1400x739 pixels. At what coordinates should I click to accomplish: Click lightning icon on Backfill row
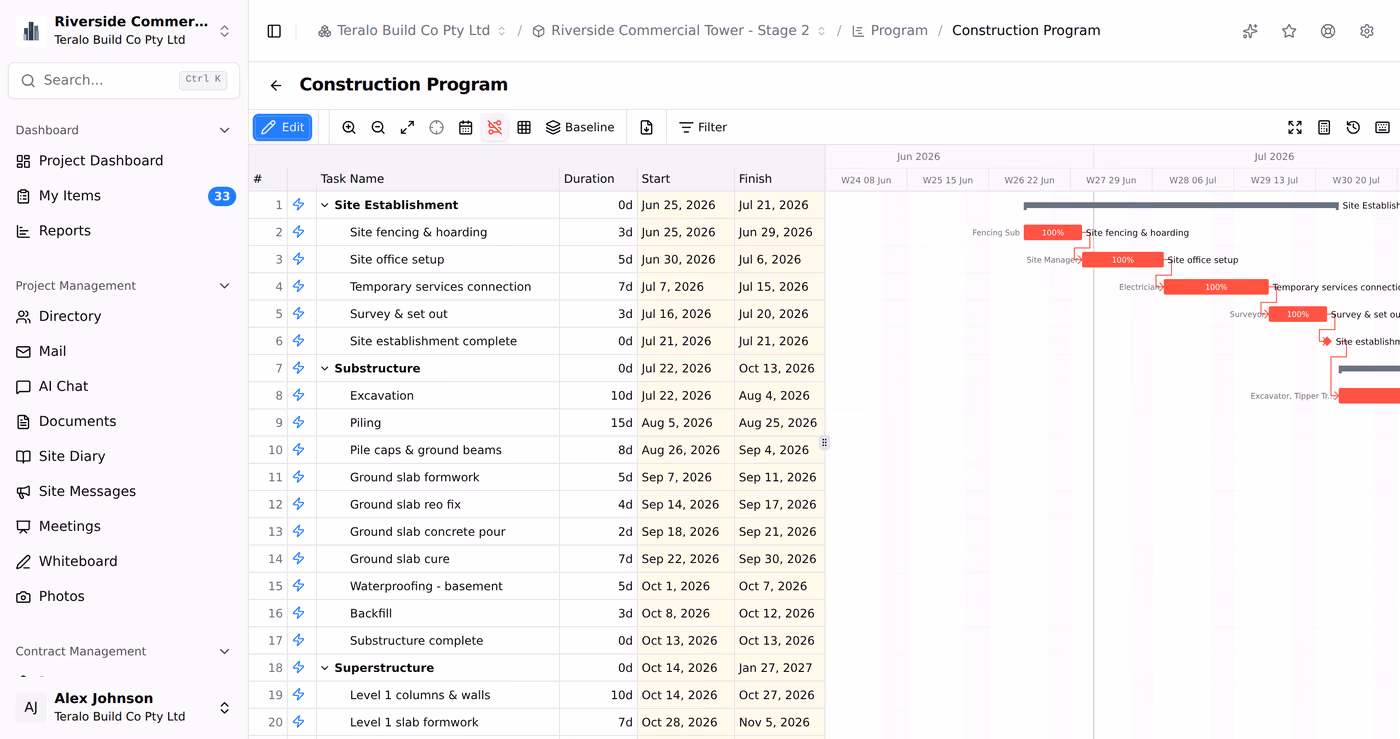298,613
